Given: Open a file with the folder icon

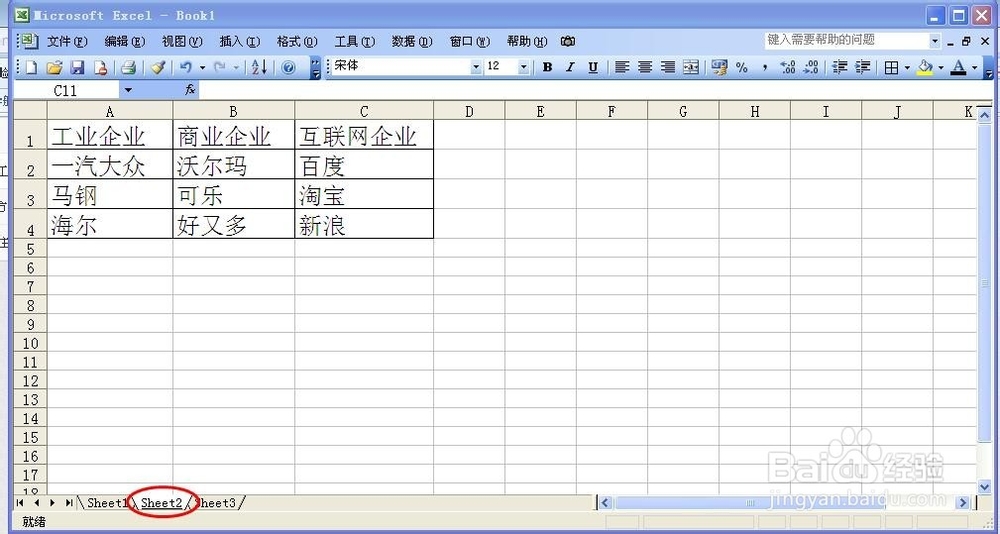Looking at the screenshot, I should pos(55,67).
